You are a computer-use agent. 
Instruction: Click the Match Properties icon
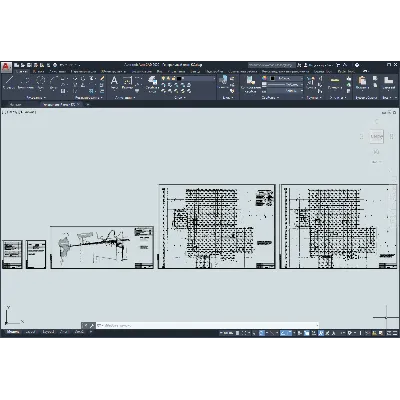[x=251, y=84]
